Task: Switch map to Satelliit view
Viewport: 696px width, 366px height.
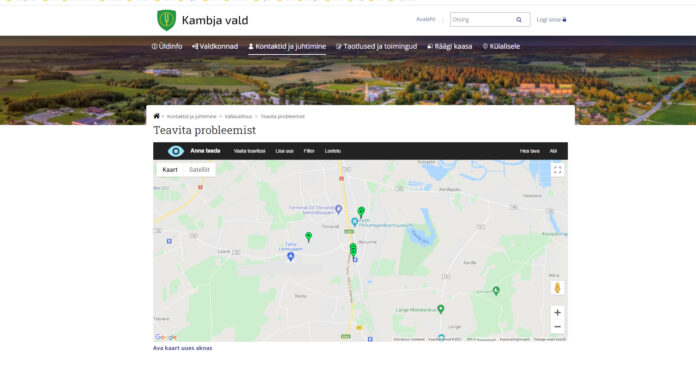Action: [x=199, y=169]
